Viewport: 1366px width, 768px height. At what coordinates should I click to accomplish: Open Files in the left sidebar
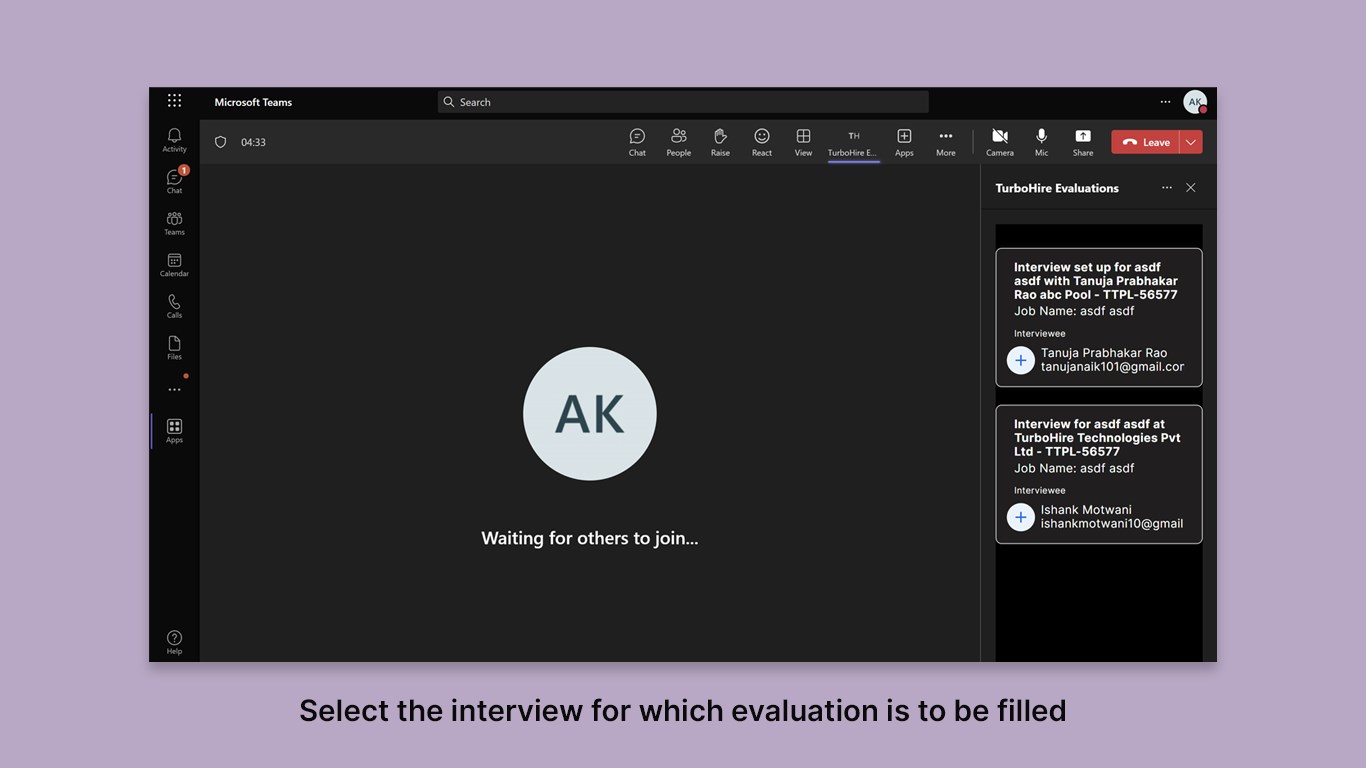click(x=175, y=348)
